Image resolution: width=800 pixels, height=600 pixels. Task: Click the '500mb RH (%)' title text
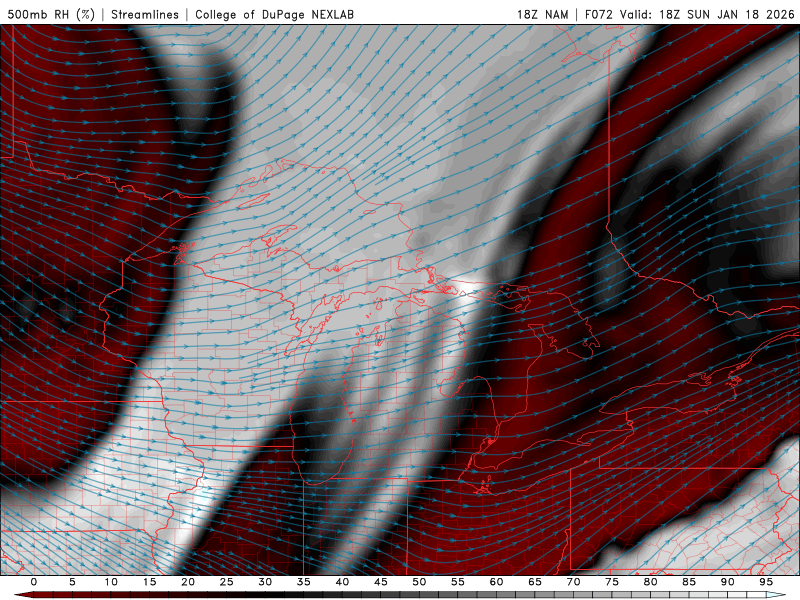[52, 14]
